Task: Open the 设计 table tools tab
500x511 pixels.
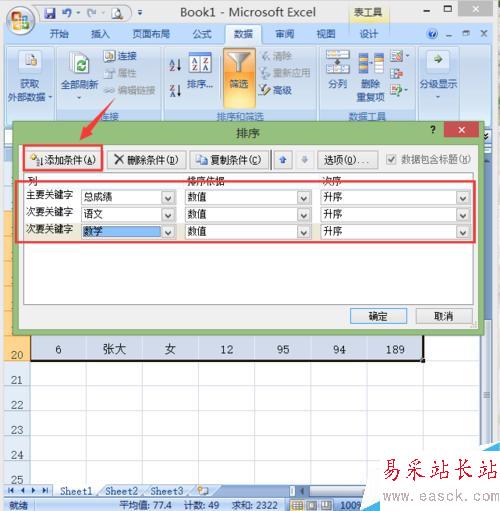Action: pos(368,34)
